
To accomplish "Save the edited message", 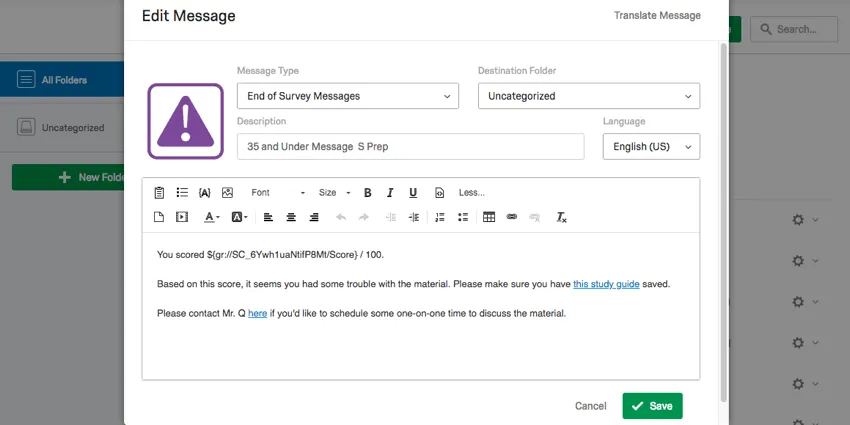I will tap(652, 406).
